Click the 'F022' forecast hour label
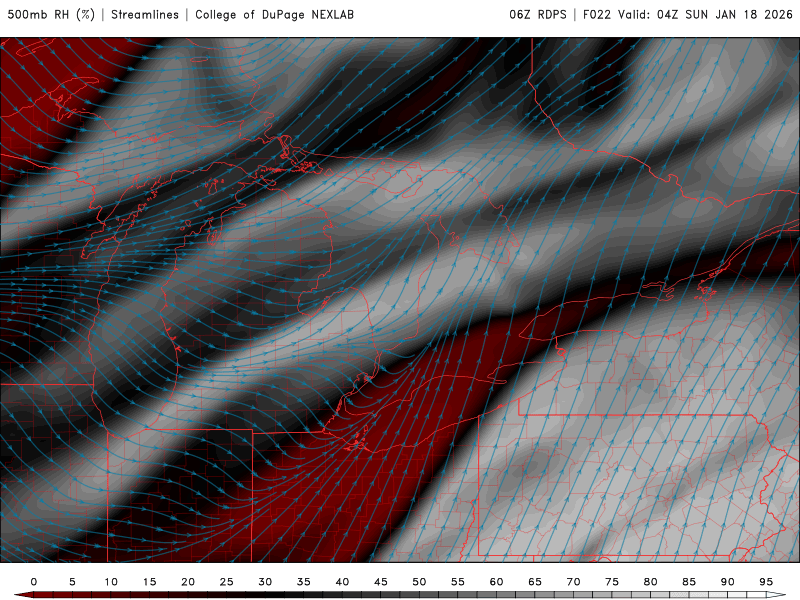This screenshot has height=600, width=800. point(596,14)
